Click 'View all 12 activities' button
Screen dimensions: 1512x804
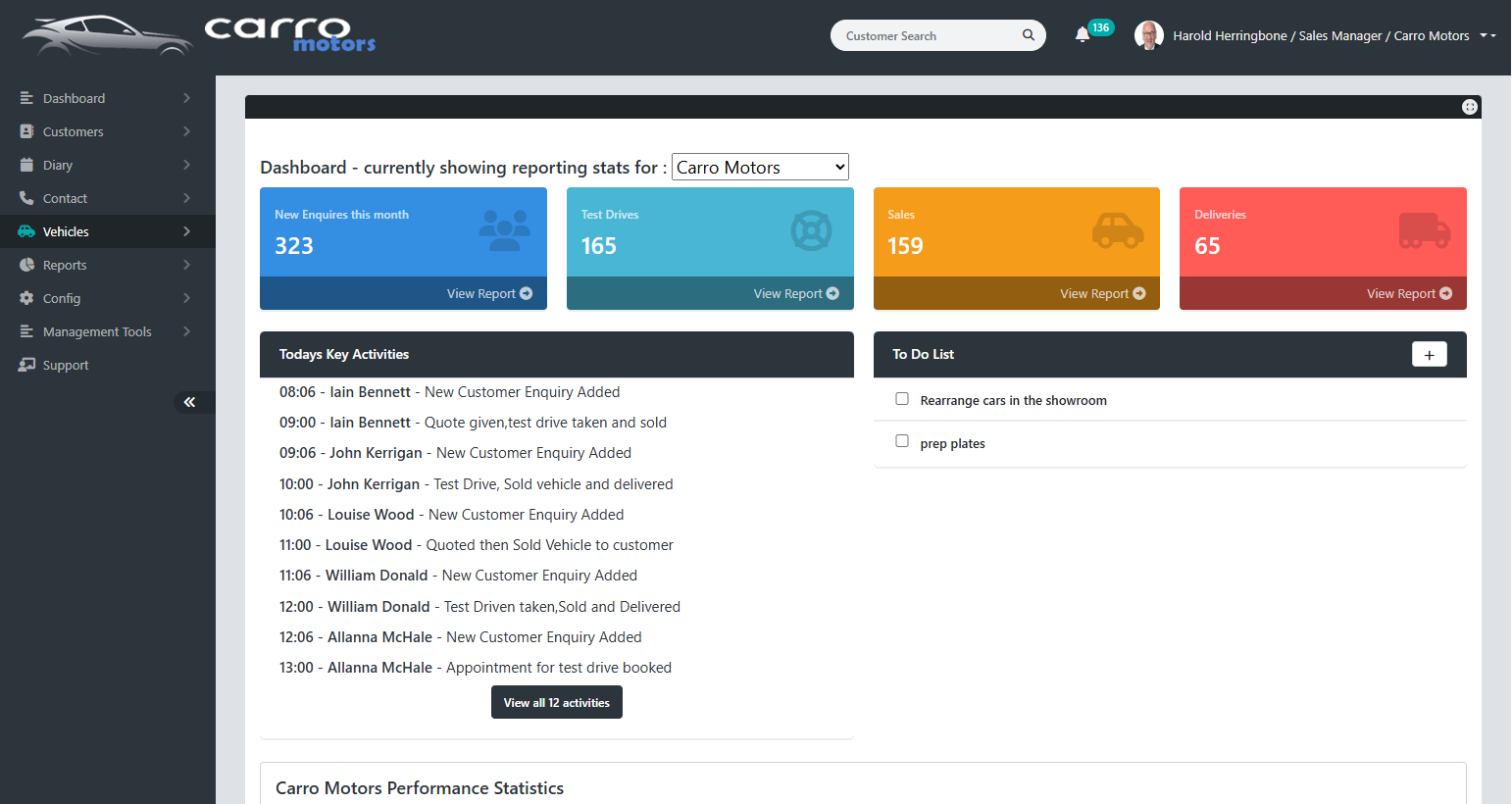556,702
